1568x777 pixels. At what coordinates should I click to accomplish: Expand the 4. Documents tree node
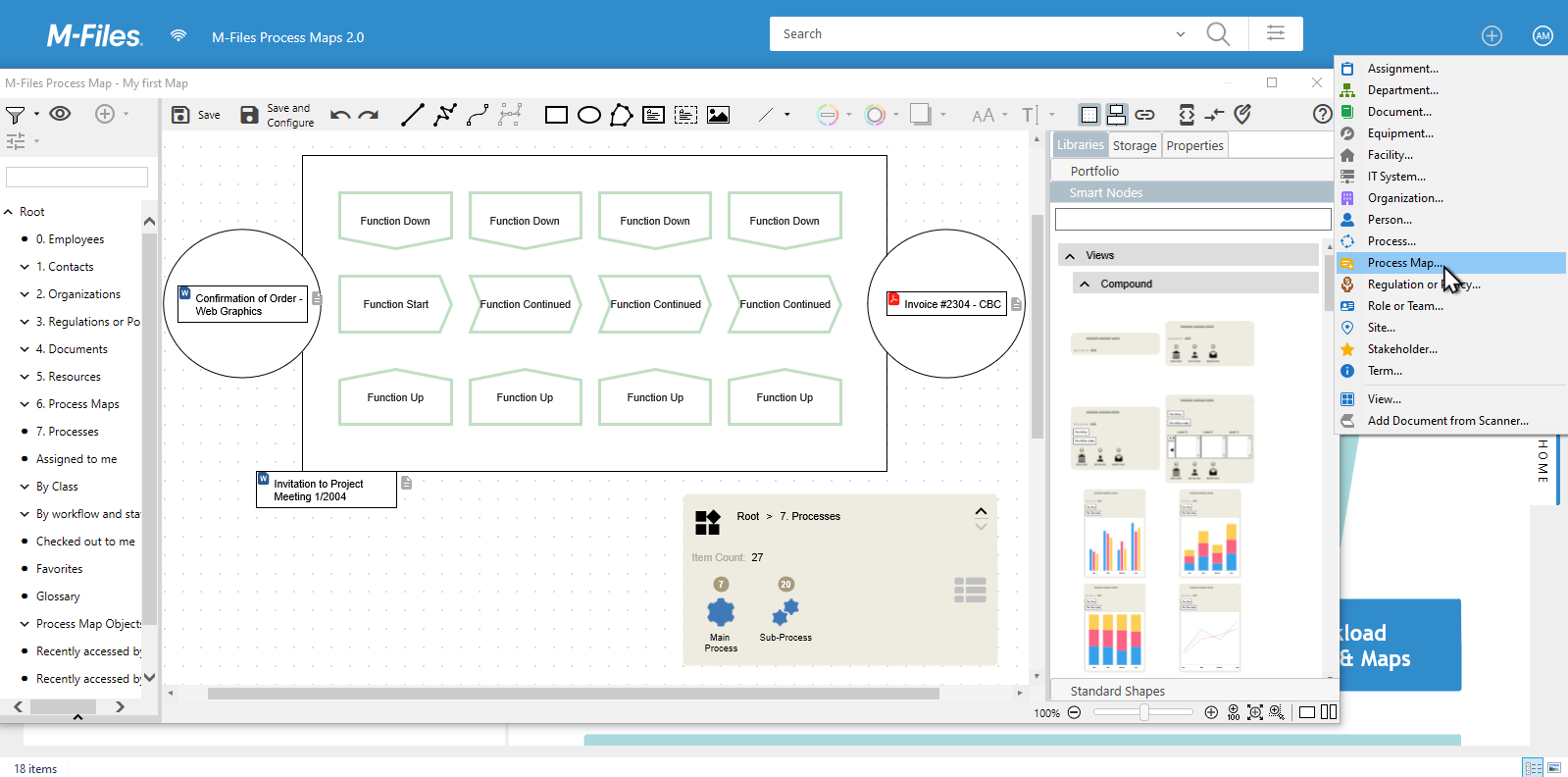click(25, 349)
